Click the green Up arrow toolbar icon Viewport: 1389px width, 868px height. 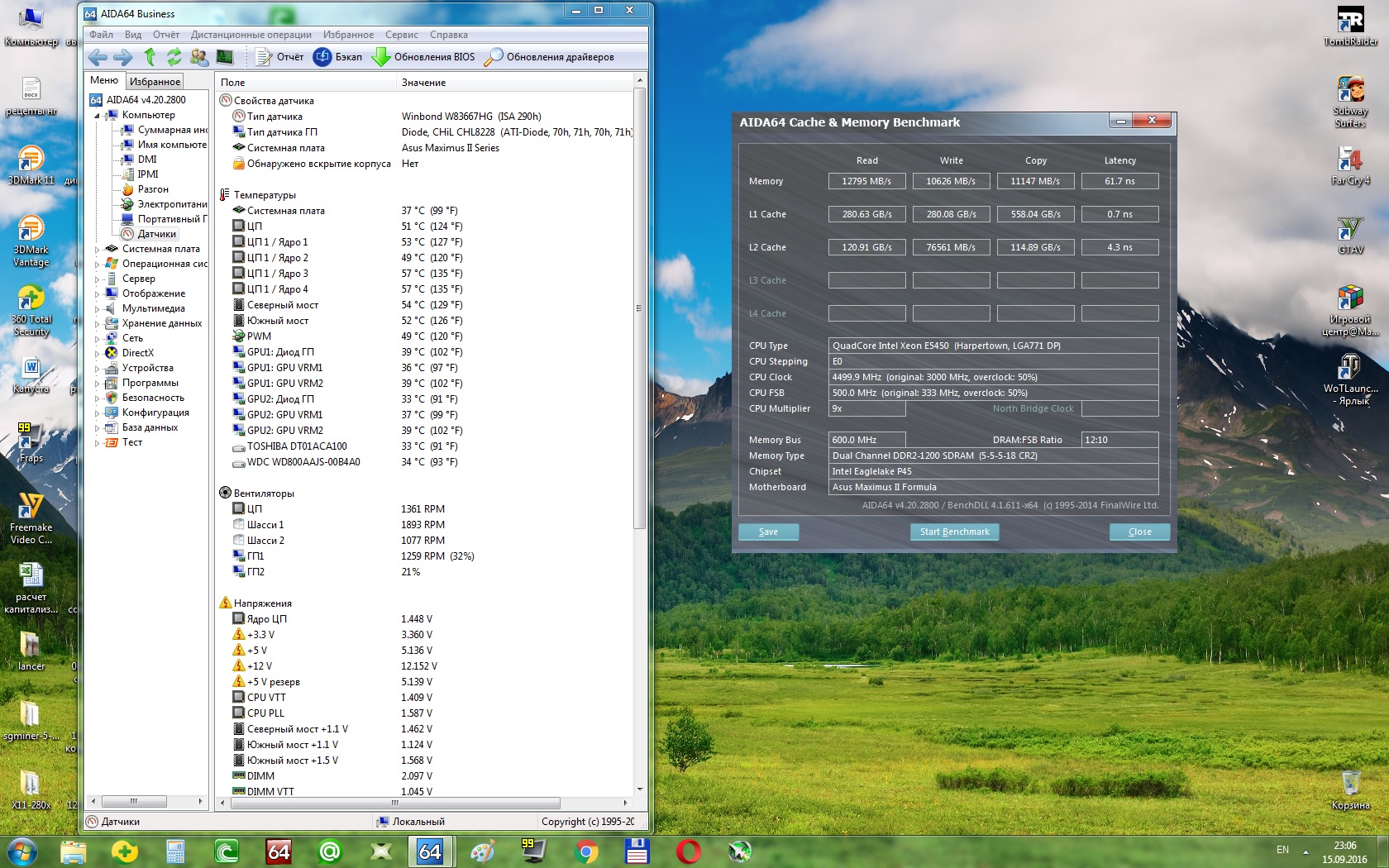click(150, 57)
